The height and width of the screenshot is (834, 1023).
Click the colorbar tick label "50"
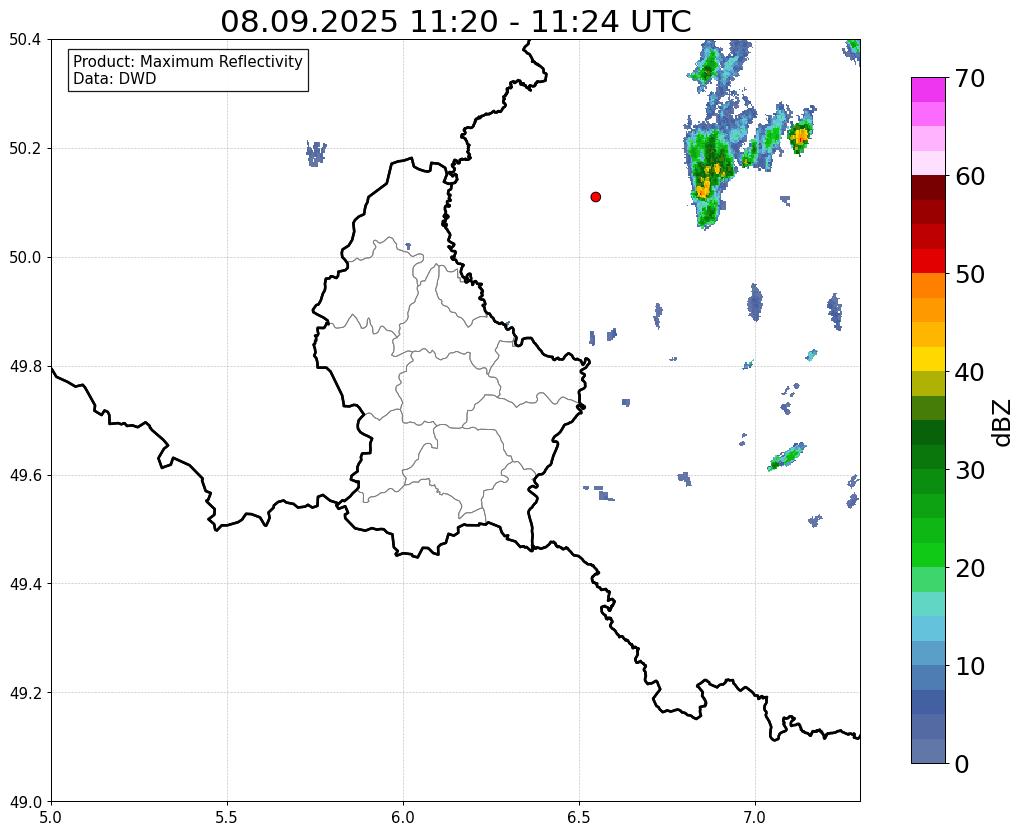(969, 274)
